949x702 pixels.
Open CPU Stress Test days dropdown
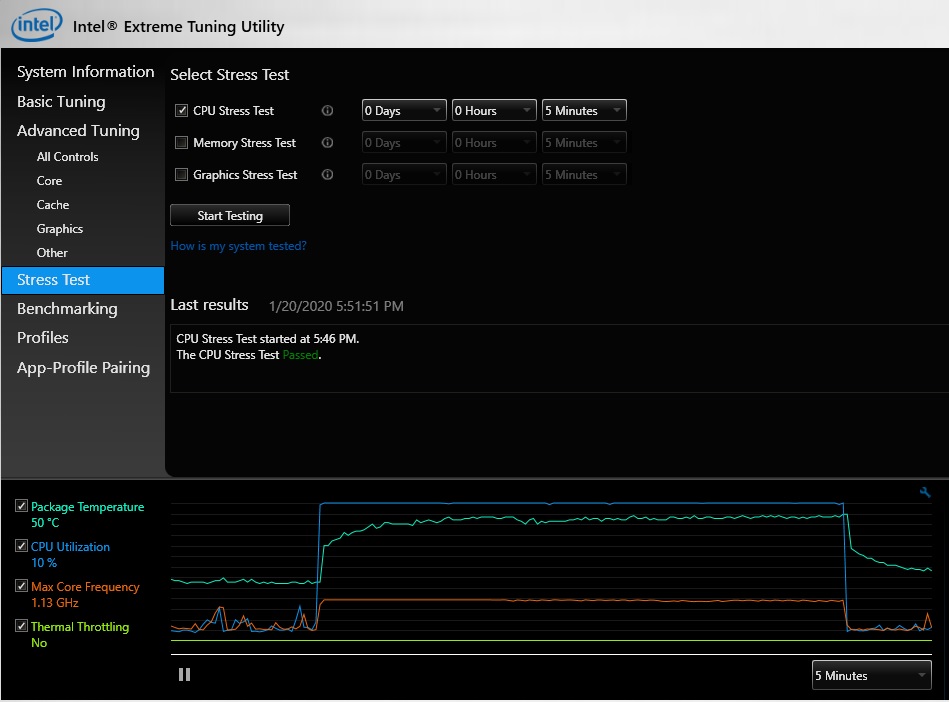click(404, 111)
